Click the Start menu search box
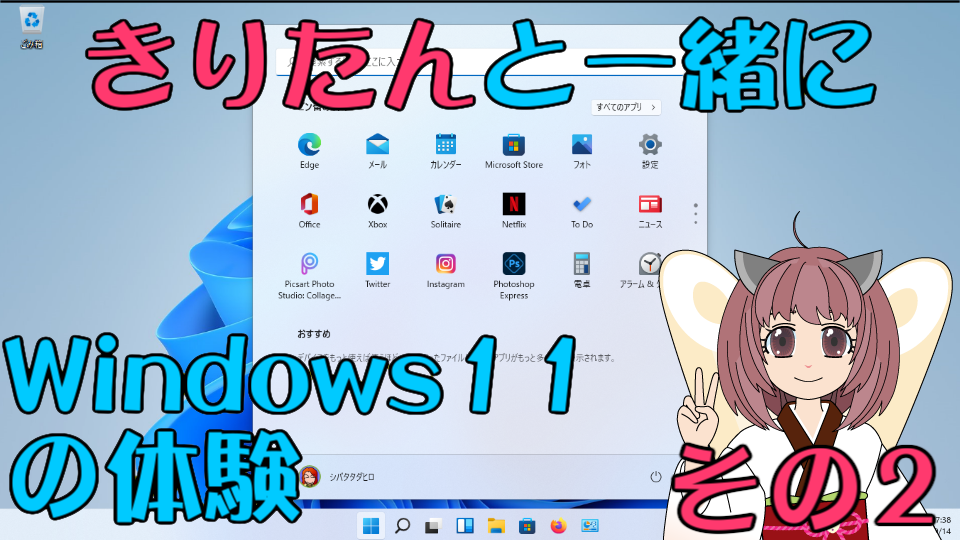This screenshot has width=960, height=540. [x=478, y=61]
